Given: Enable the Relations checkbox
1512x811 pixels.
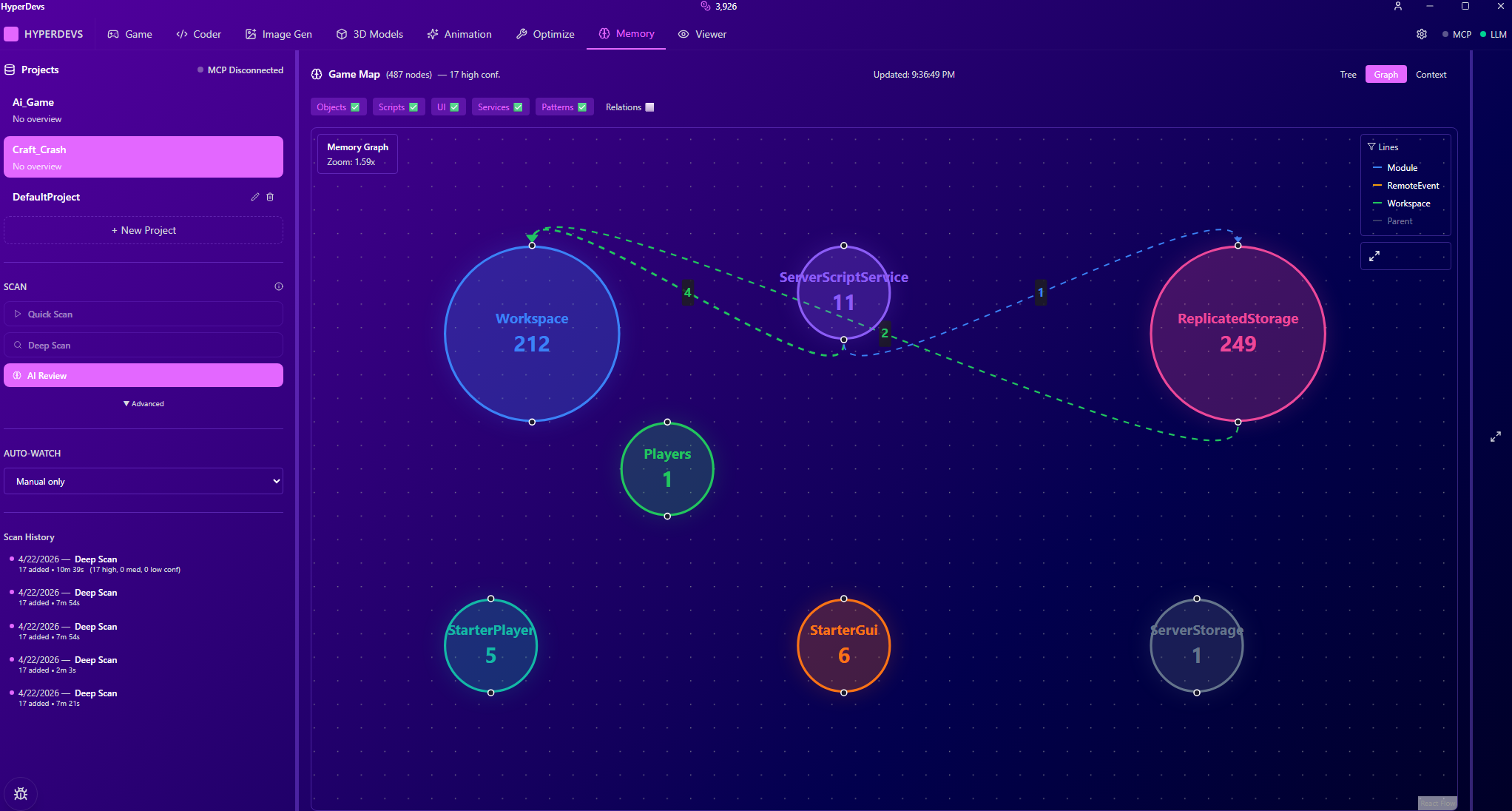Looking at the screenshot, I should 649,107.
